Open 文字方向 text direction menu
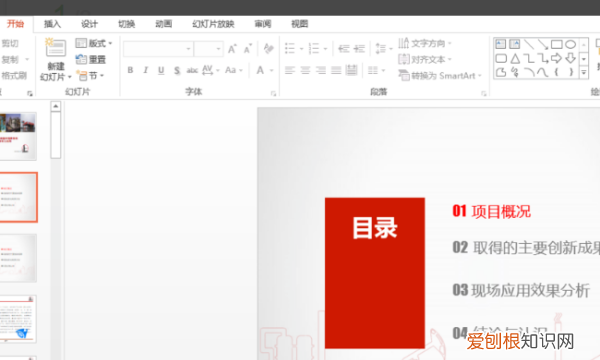This screenshot has width=600, height=360. click(x=425, y=43)
